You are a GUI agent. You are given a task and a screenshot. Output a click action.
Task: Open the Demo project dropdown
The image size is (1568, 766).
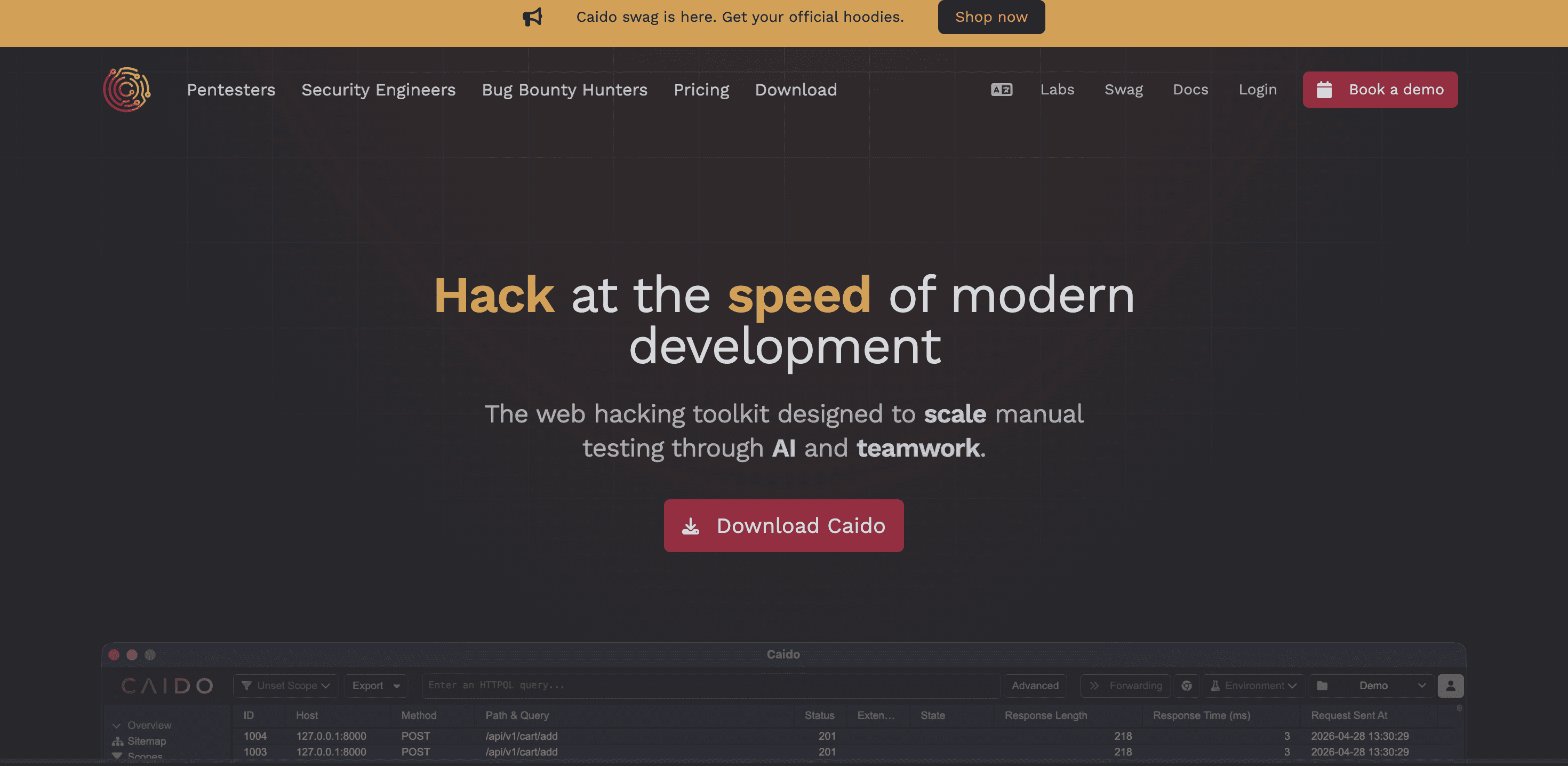(x=1372, y=685)
